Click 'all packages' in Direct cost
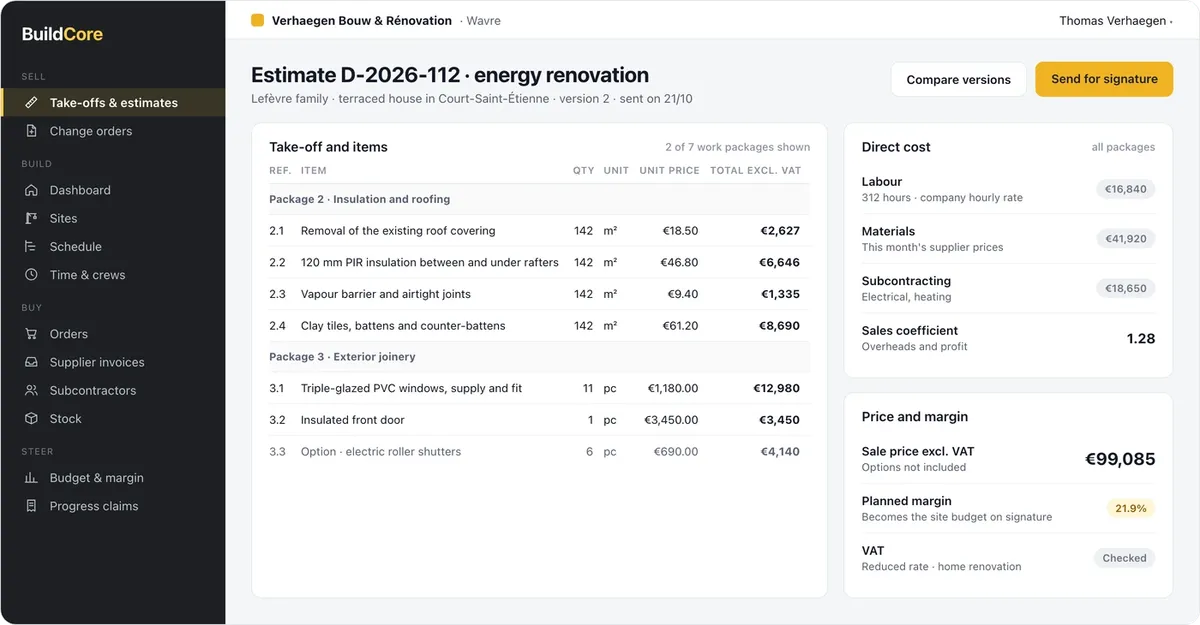This screenshot has height=625, width=1200. point(1123,147)
